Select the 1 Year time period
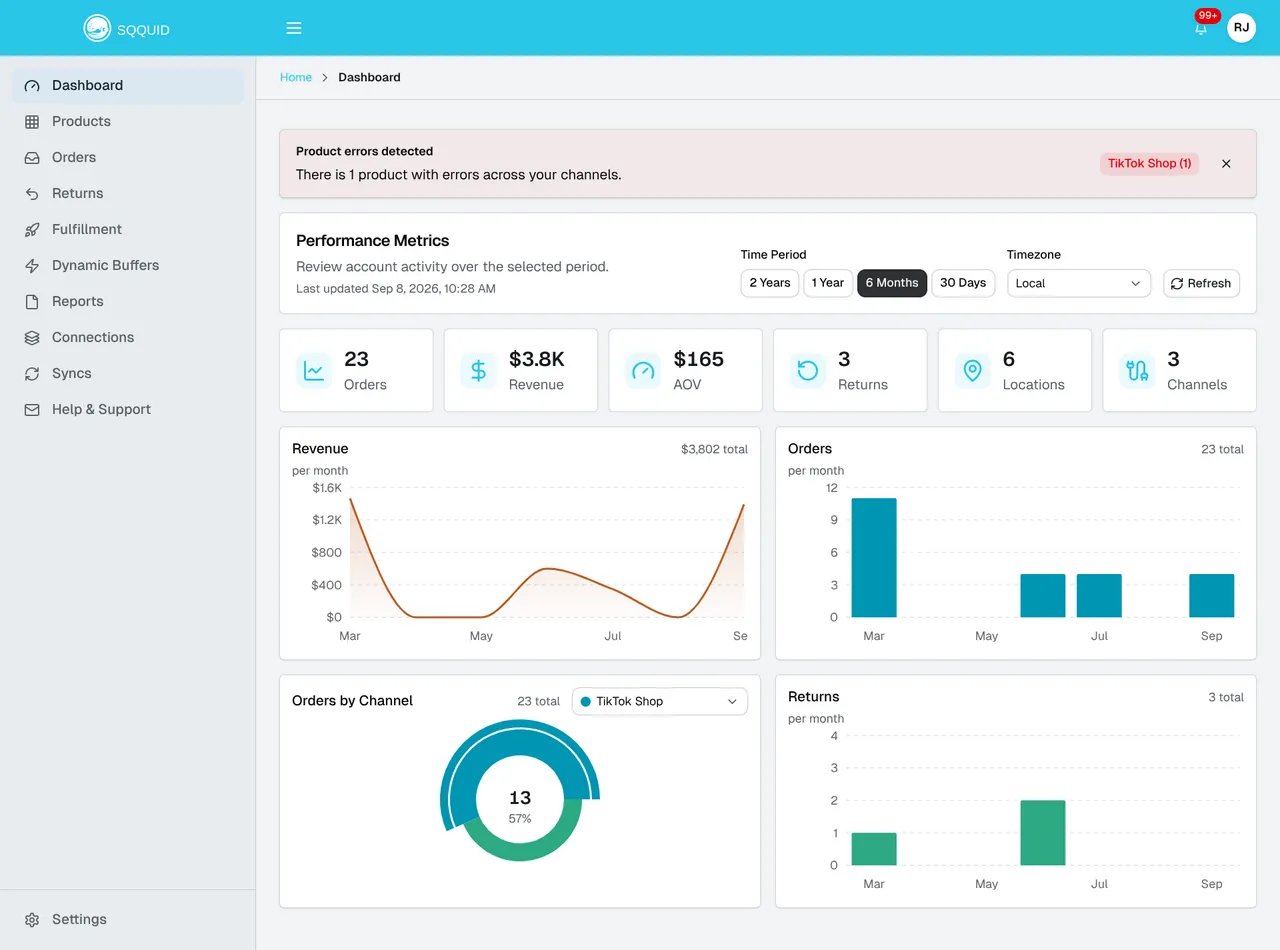This screenshot has height=950, width=1280. coord(828,283)
